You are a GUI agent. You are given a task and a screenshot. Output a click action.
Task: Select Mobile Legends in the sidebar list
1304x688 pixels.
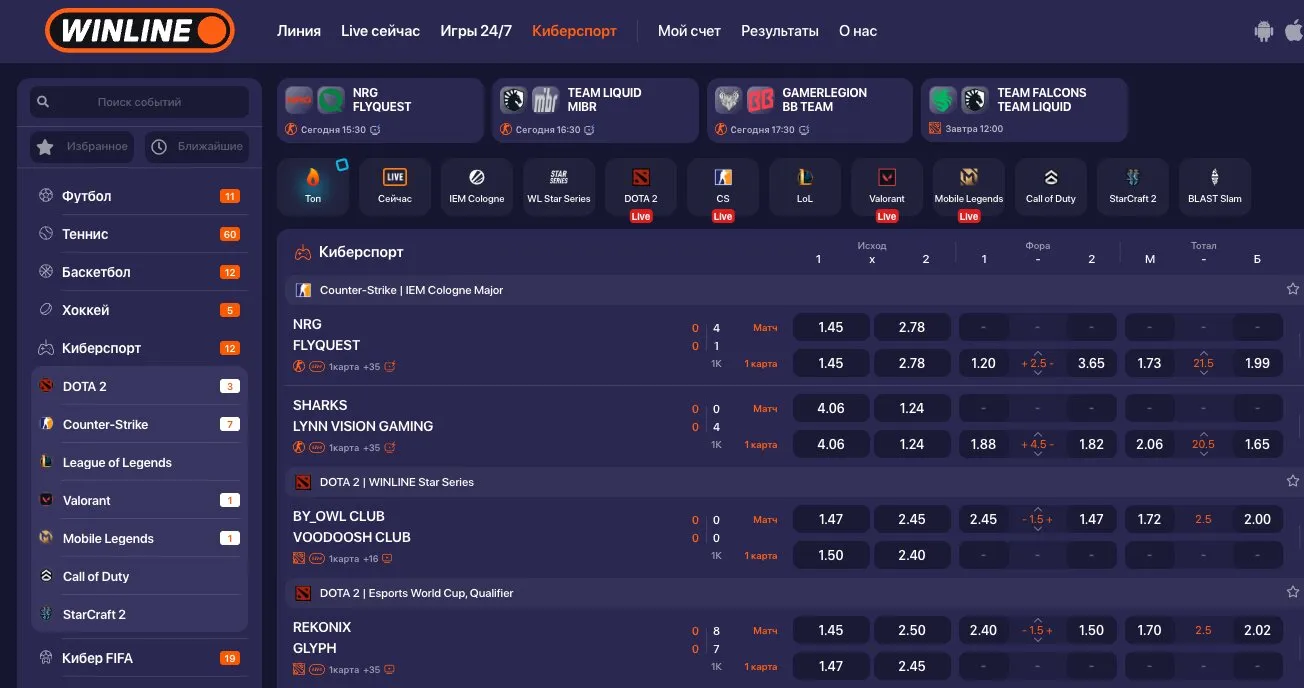[139, 538]
